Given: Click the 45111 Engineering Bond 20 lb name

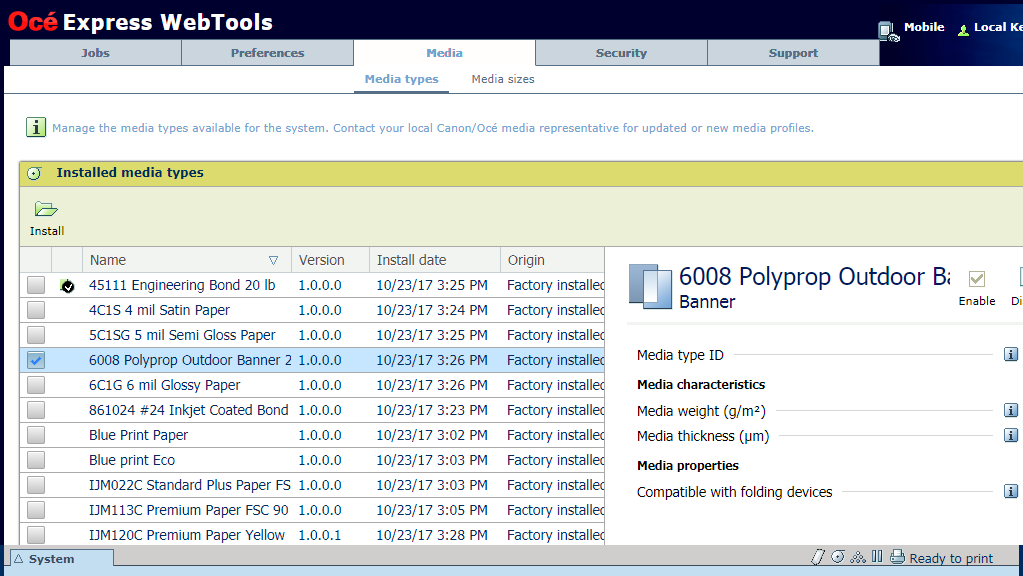Looking at the screenshot, I should coord(182,286).
